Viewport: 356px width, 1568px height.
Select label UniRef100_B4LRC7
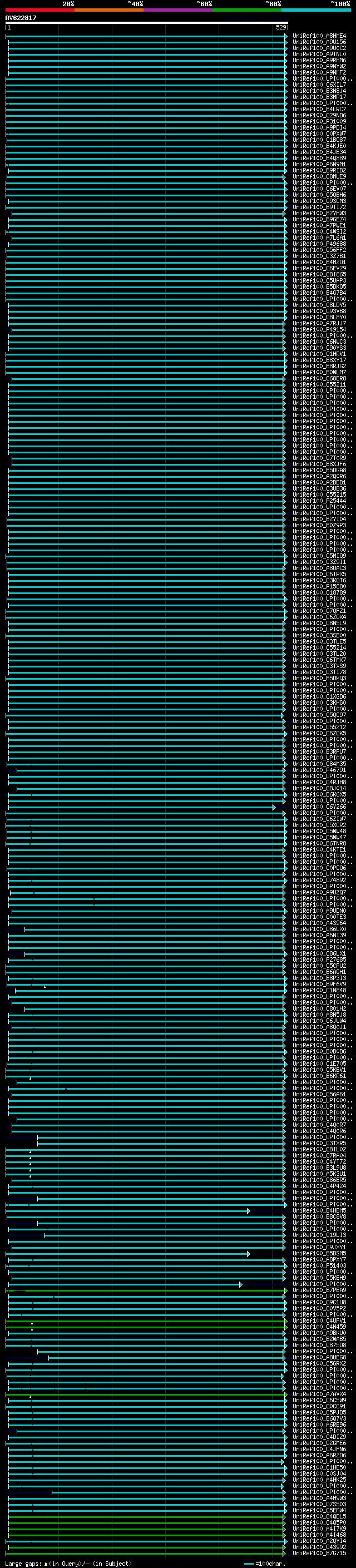point(319,109)
